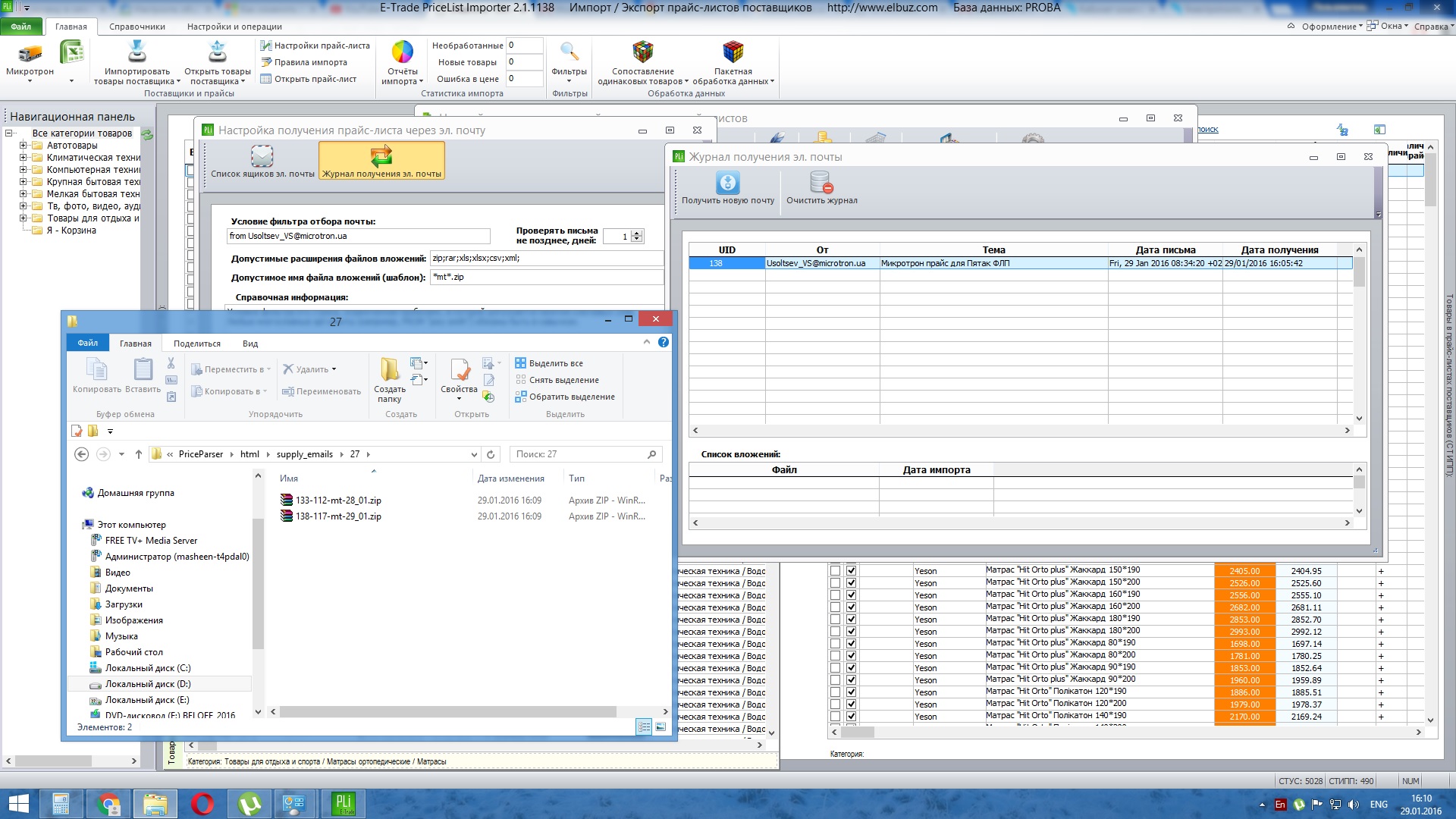Screen dimensions: 1456x819
Task: Click the Свойства icon in Explorer
Action: (x=460, y=370)
